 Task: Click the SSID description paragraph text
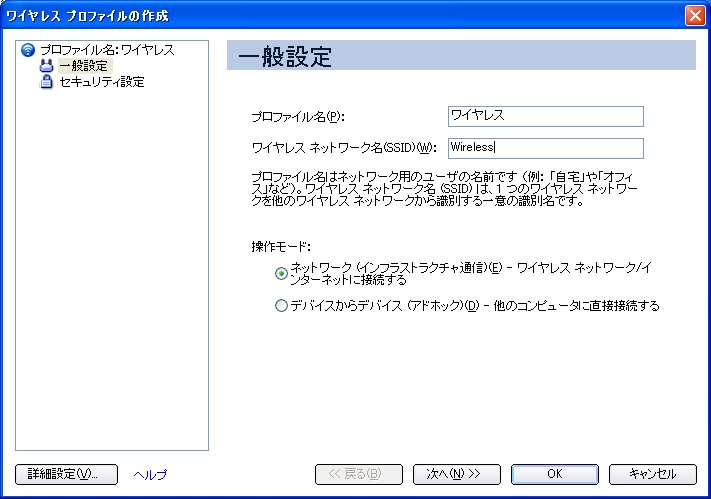click(444, 189)
